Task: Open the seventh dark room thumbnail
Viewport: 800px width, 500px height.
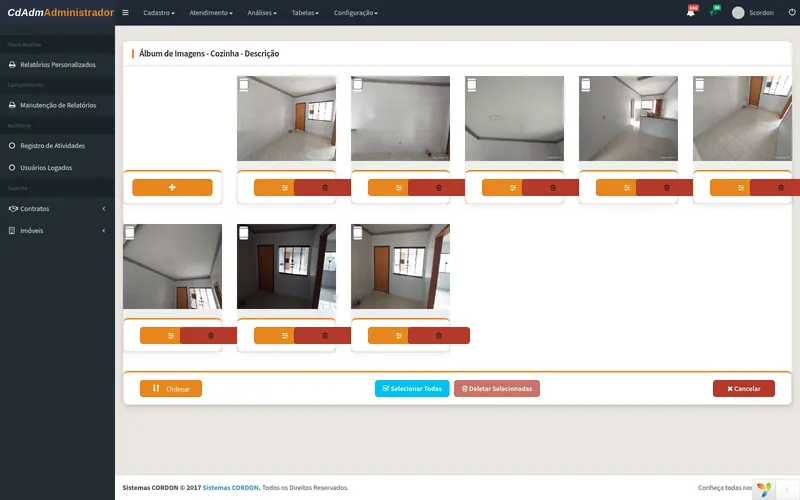Action: pyautogui.click(x=286, y=266)
